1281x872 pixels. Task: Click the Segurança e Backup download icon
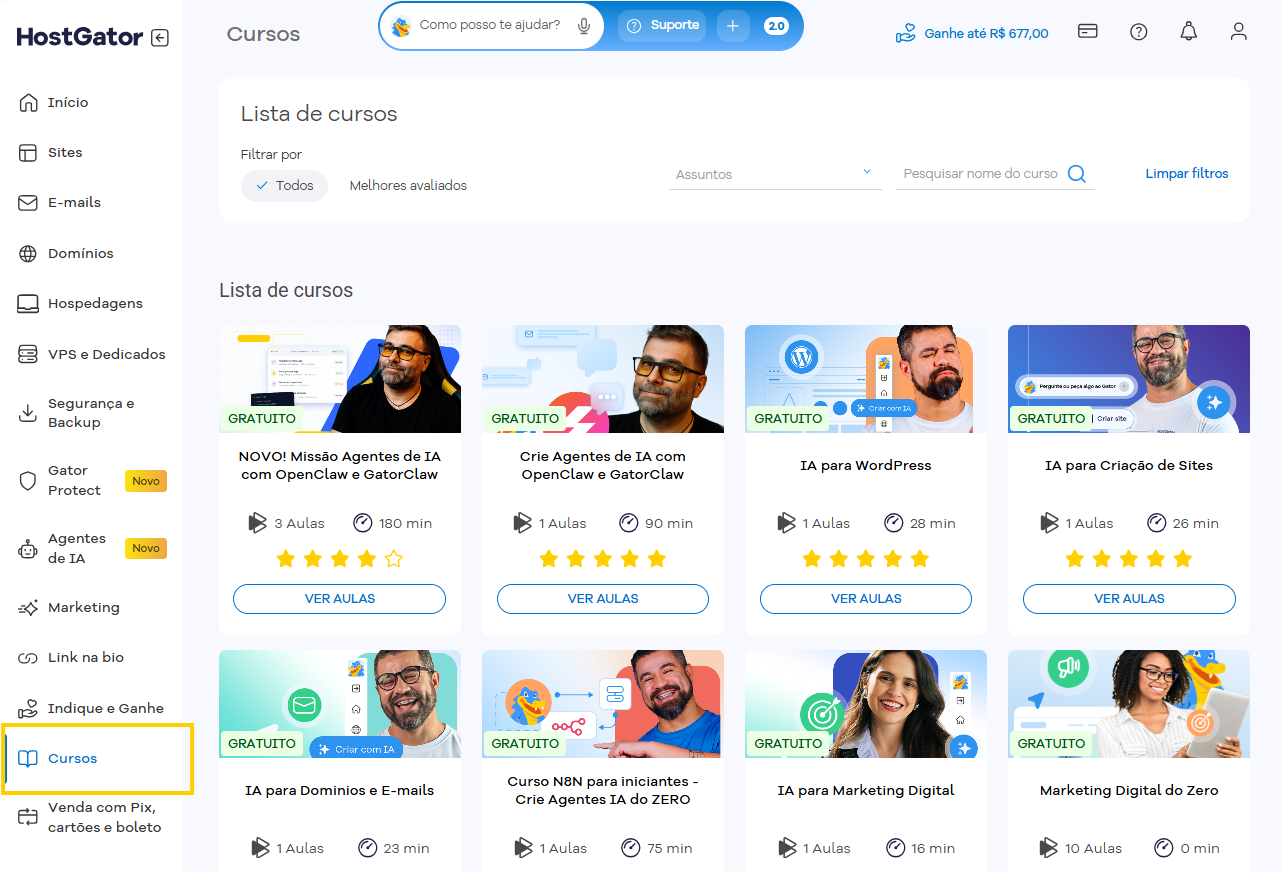(28, 413)
